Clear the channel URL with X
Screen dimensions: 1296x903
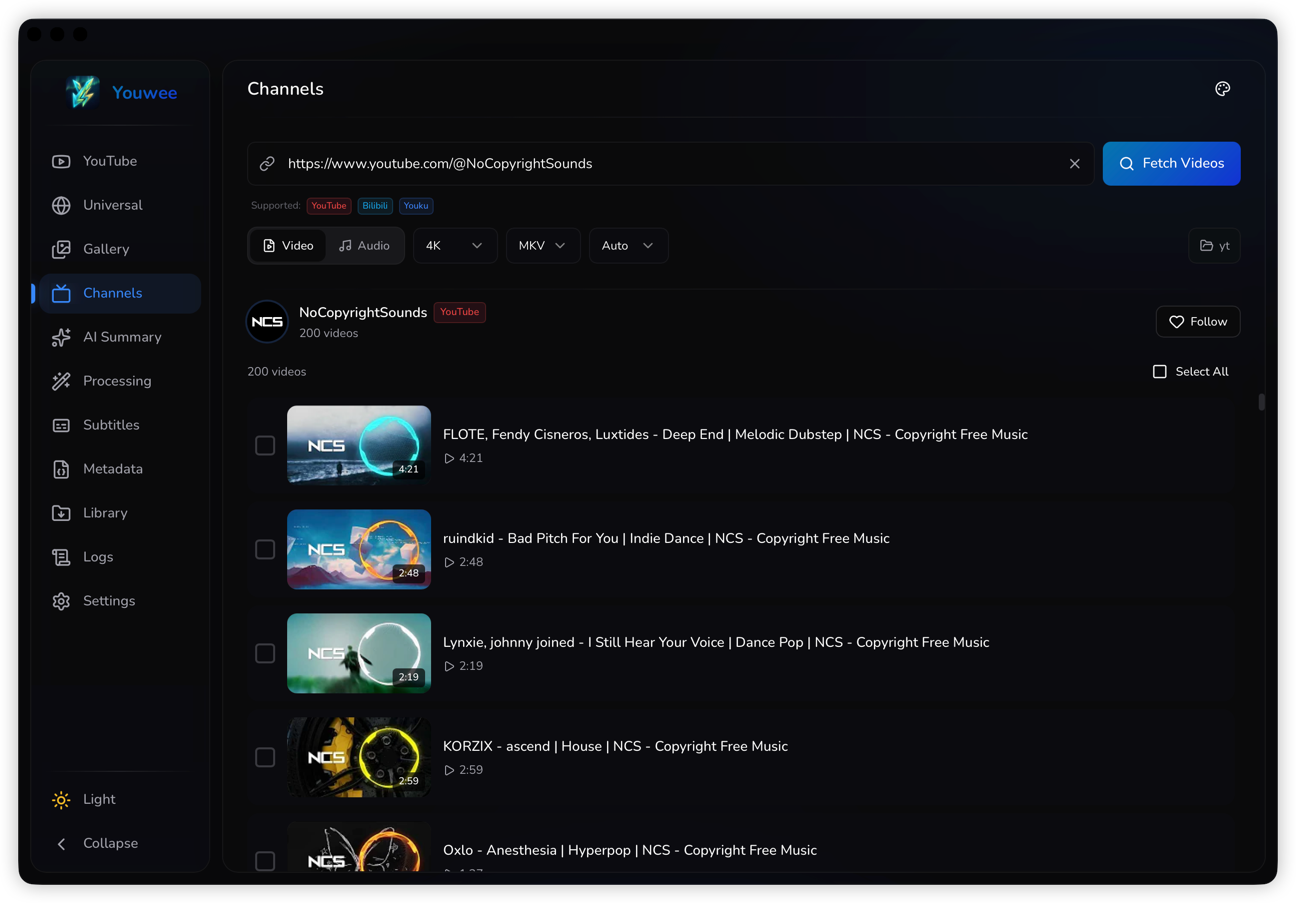pos(1075,164)
